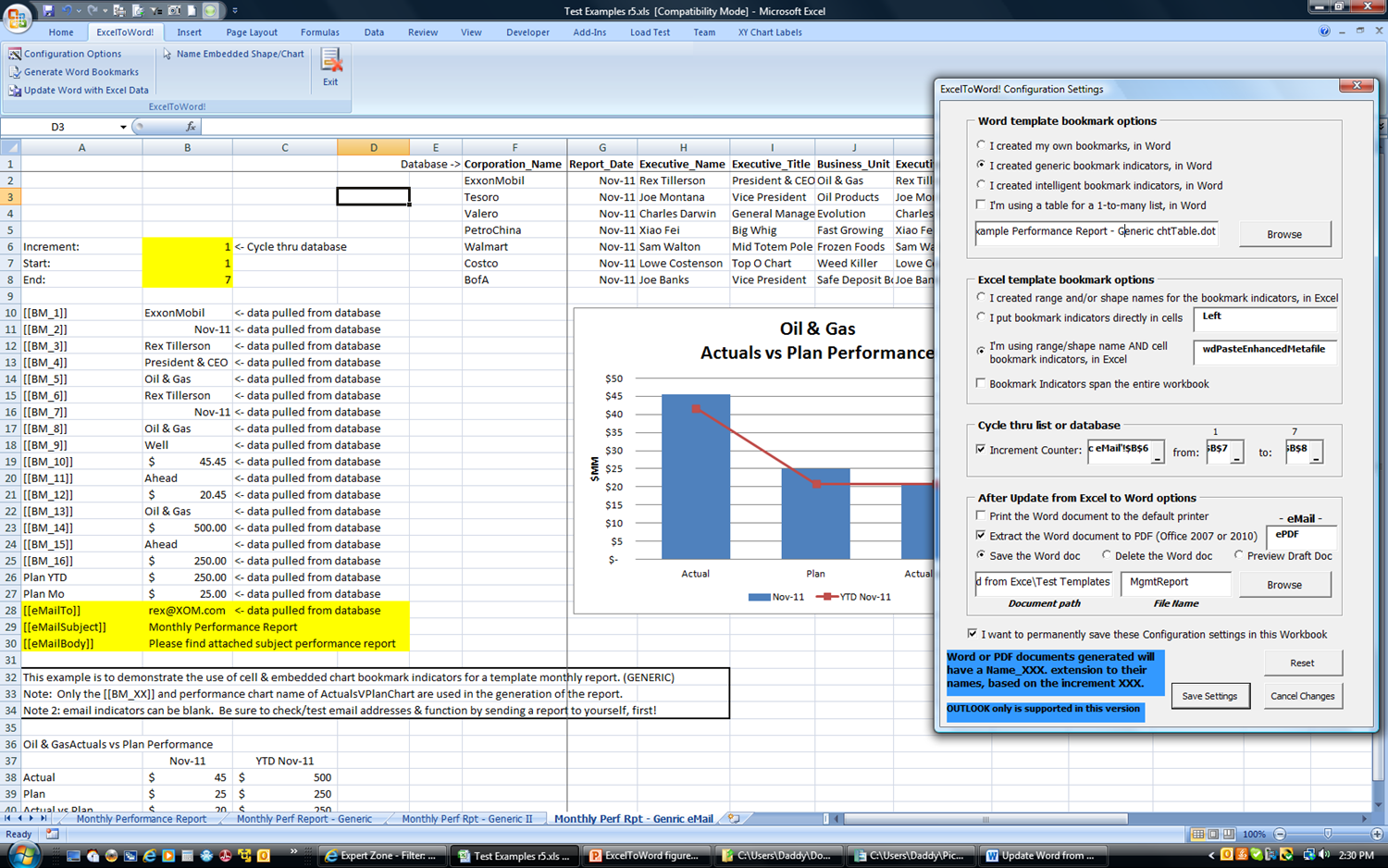
Task: Open Excel Help question mark icon
Action: (1324, 31)
